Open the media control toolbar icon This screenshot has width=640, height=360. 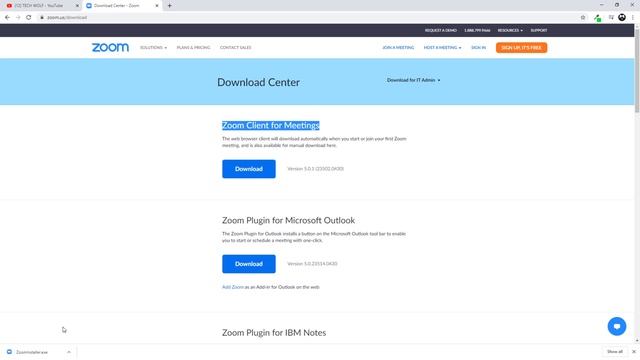tap(611, 18)
